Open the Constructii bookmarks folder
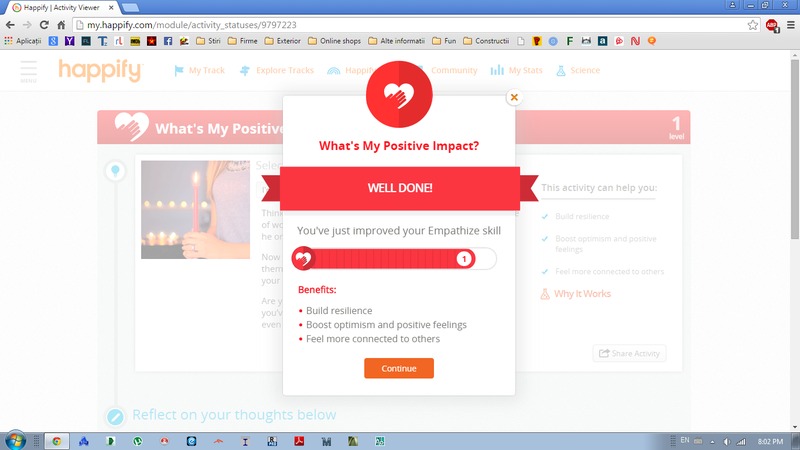Screen dimensions: 800x450 (x=486, y=41)
